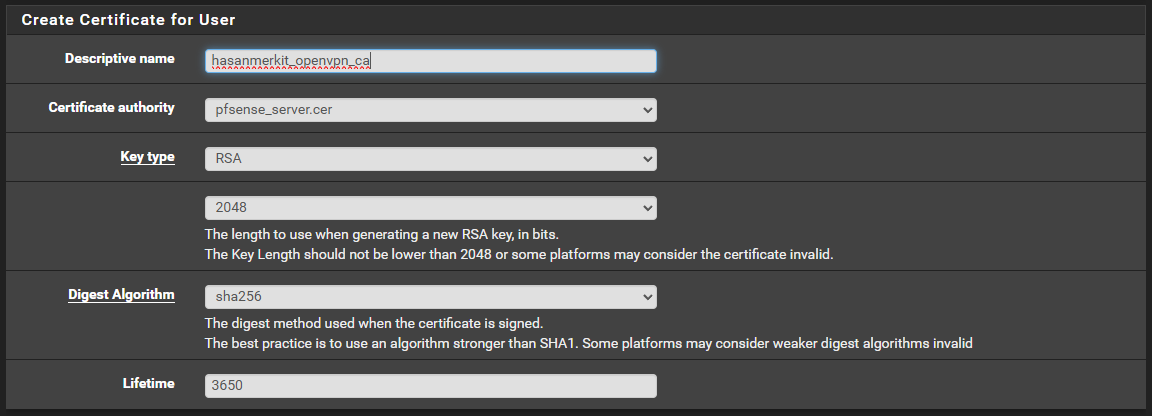Click the chevron arrow on Certificate authority select
The height and width of the screenshot is (416, 1152).
pos(647,110)
